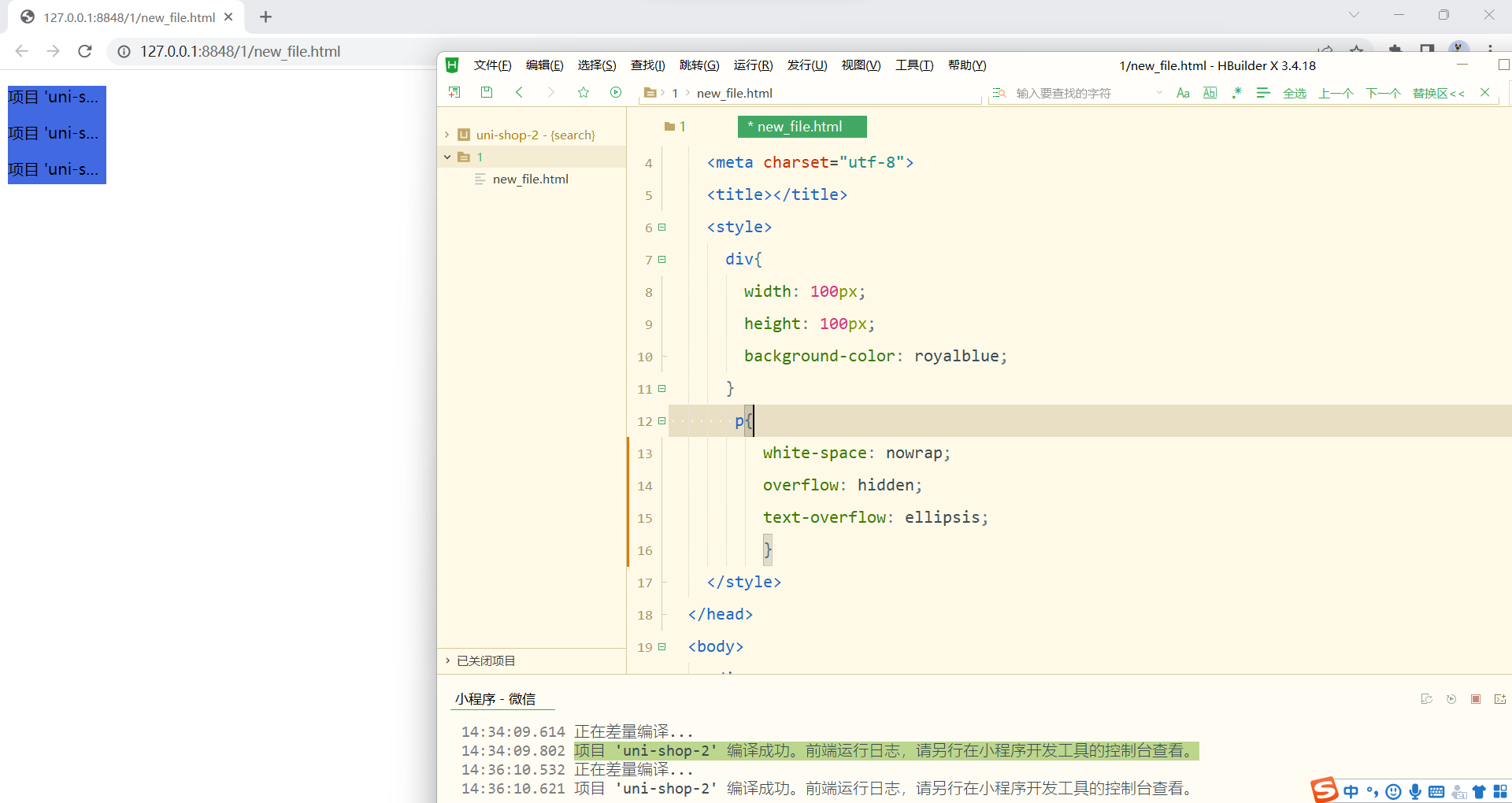
Task: Toggle Chinese/English input mode 中
Action: (1351, 791)
